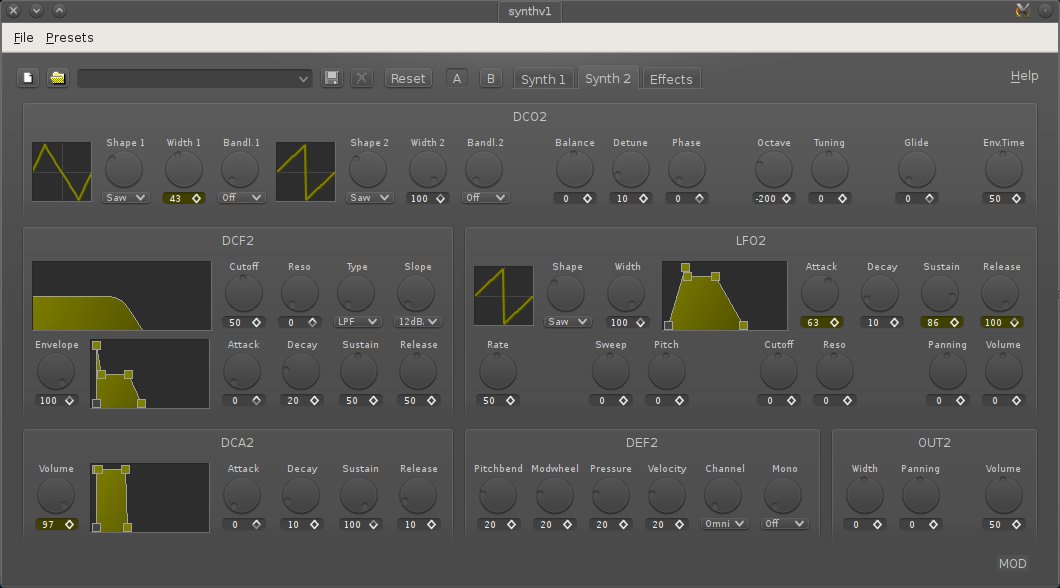Toggle the MOD indicator in the status bar
The width and height of the screenshot is (1060, 588).
coord(1012,564)
